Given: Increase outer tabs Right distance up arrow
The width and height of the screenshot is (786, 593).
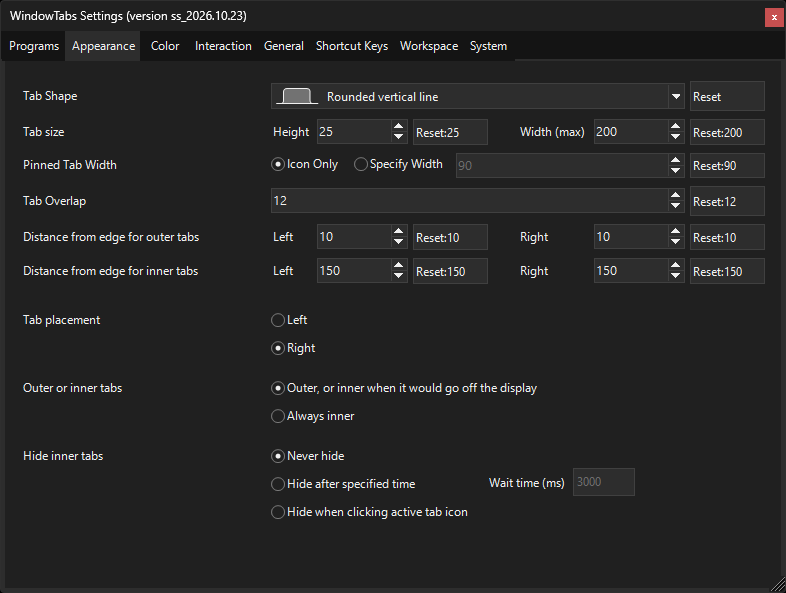Looking at the screenshot, I should click(x=676, y=231).
